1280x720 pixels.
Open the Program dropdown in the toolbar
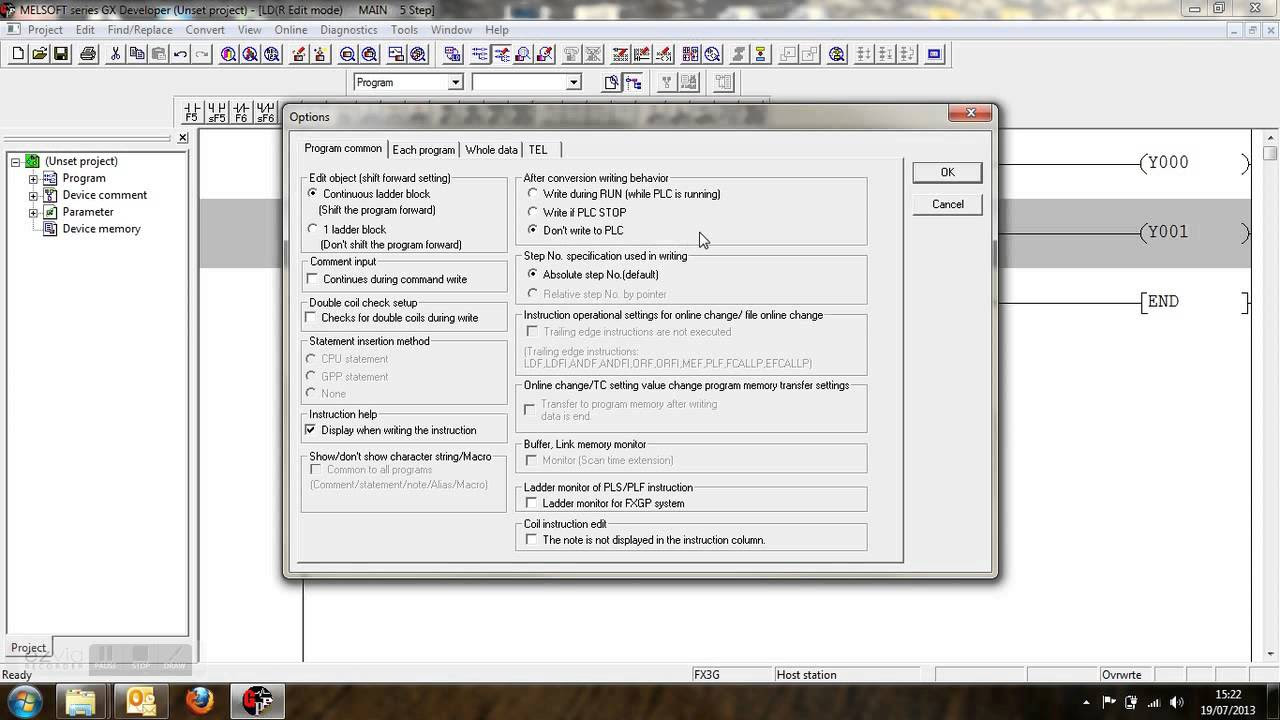[455, 82]
